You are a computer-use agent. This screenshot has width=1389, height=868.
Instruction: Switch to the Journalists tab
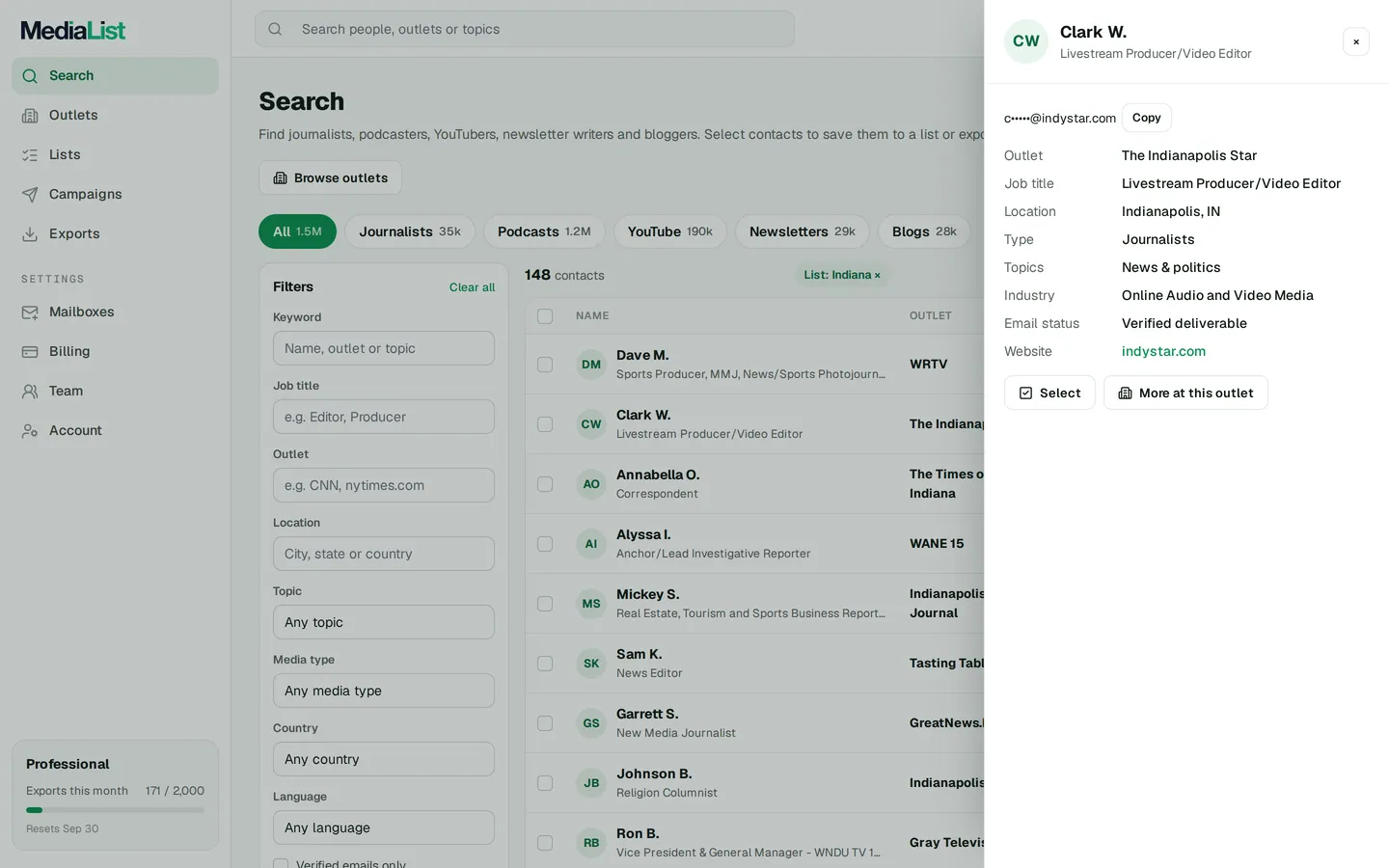point(410,231)
